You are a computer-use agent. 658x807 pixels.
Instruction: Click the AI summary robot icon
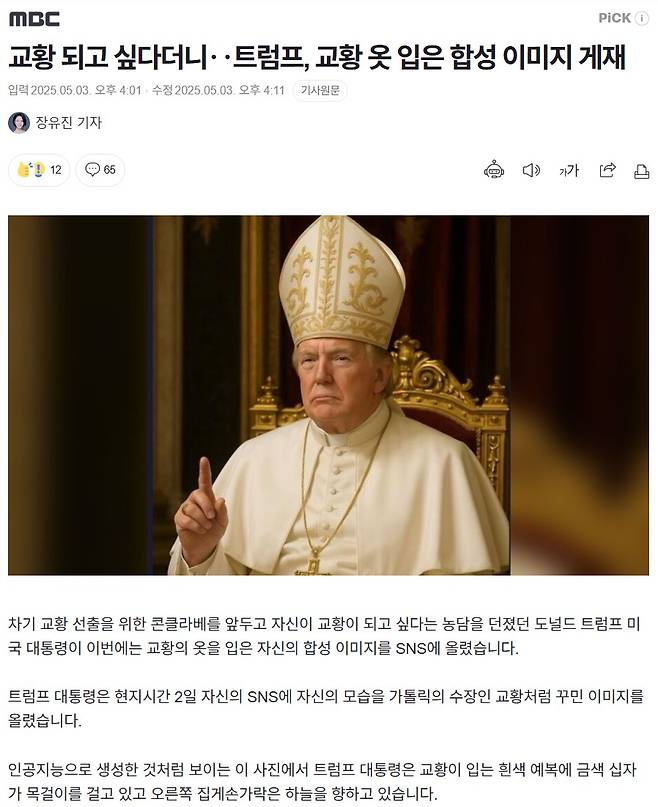(494, 170)
